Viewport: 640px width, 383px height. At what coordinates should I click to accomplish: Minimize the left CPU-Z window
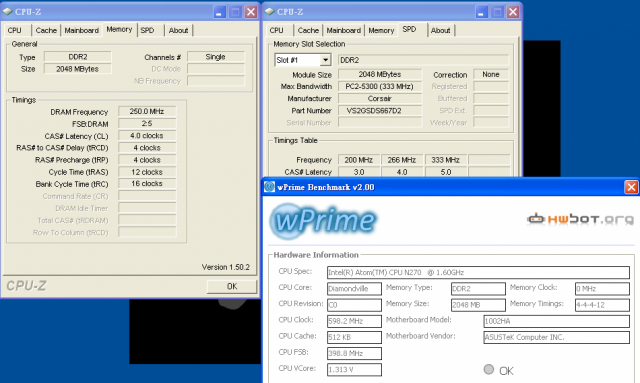(x=220, y=12)
